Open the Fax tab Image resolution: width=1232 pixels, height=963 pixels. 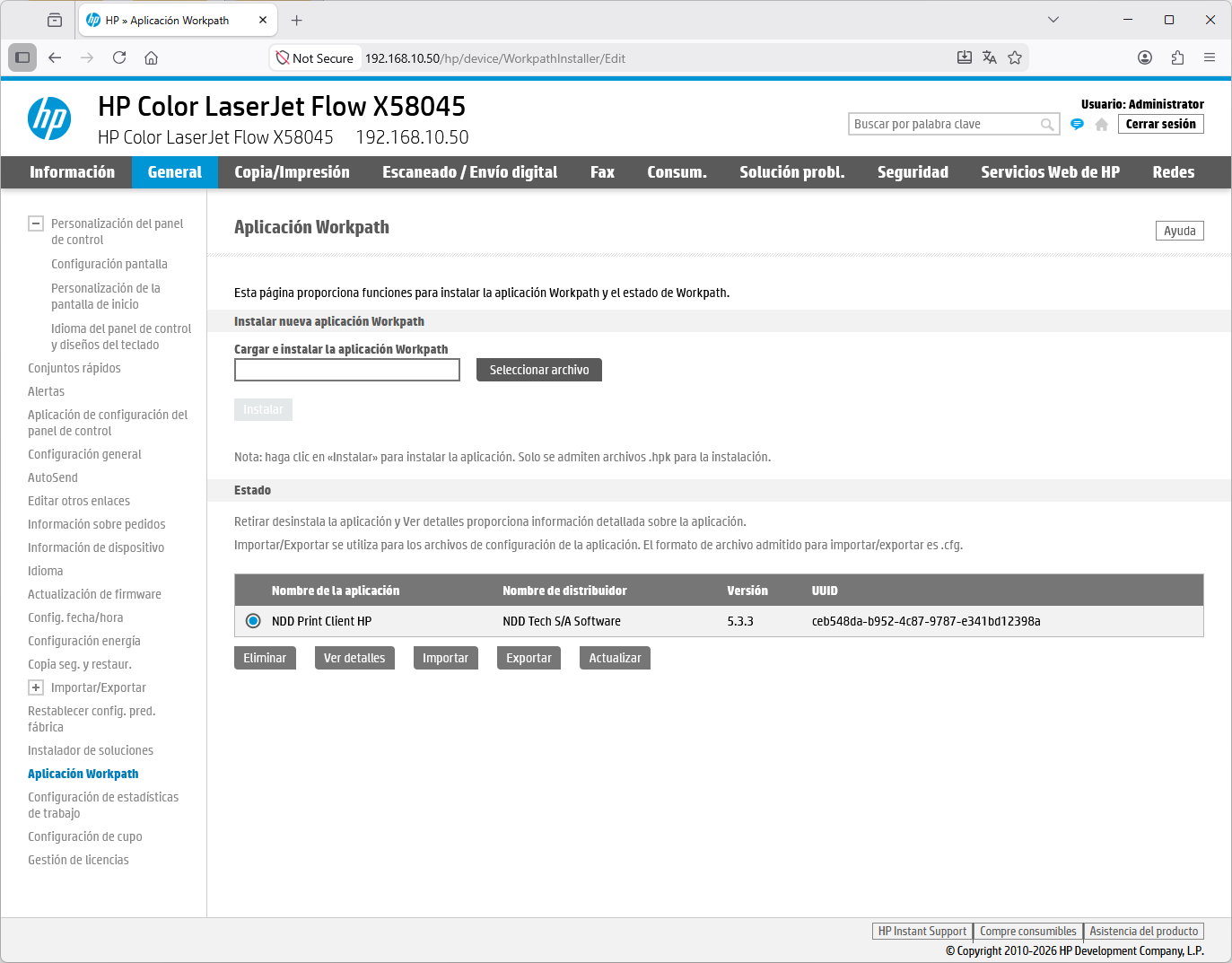coord(603,172)
